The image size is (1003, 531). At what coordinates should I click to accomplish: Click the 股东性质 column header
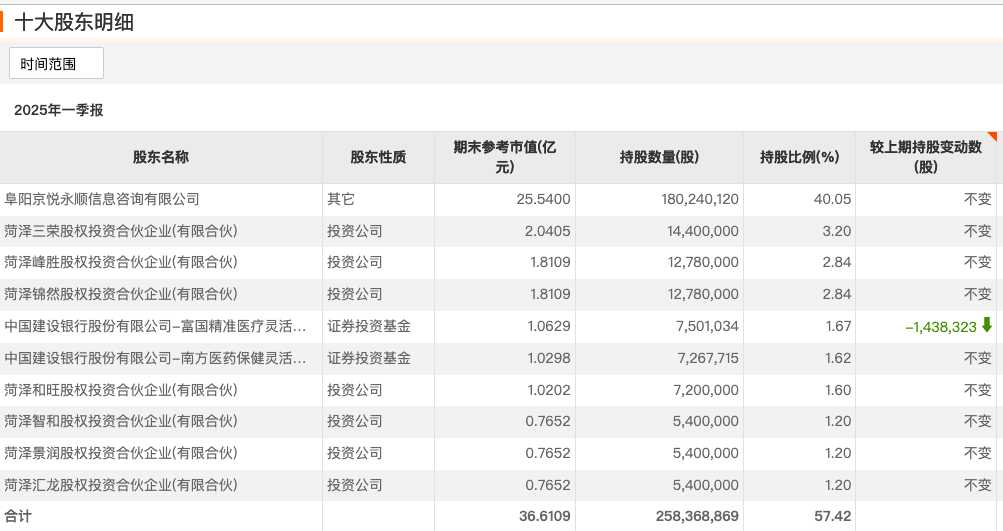(x=378, y=157)
